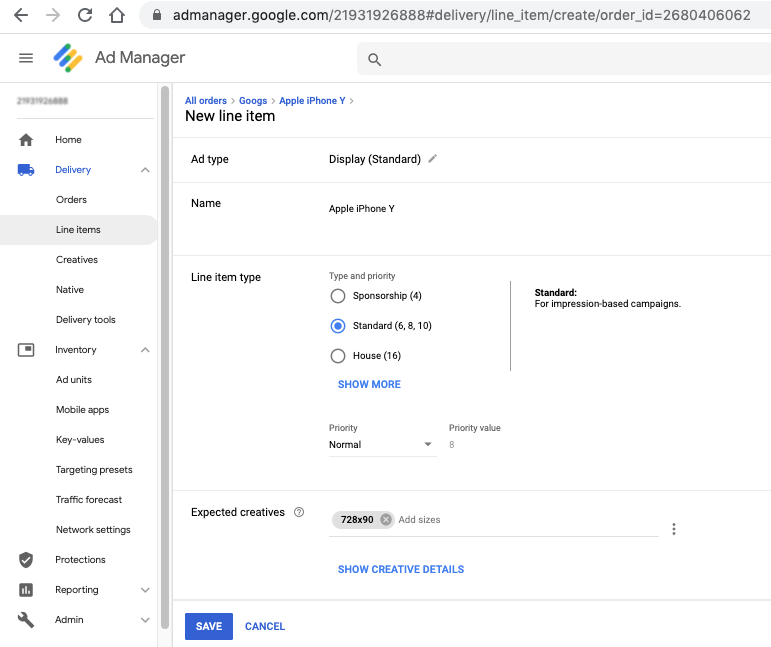Click the SAVE button

point(208,626)
